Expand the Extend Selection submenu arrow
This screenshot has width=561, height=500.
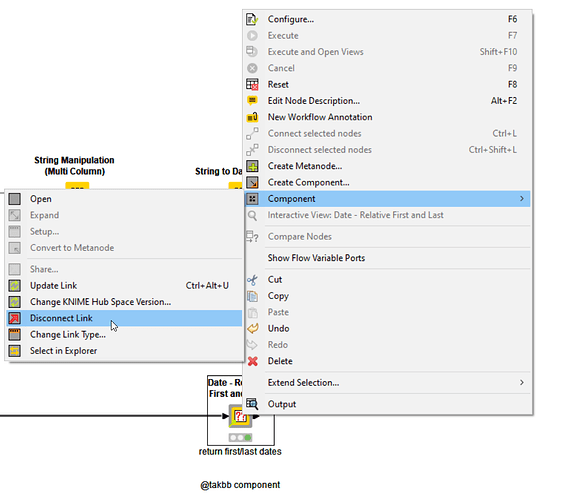[522, 382]
